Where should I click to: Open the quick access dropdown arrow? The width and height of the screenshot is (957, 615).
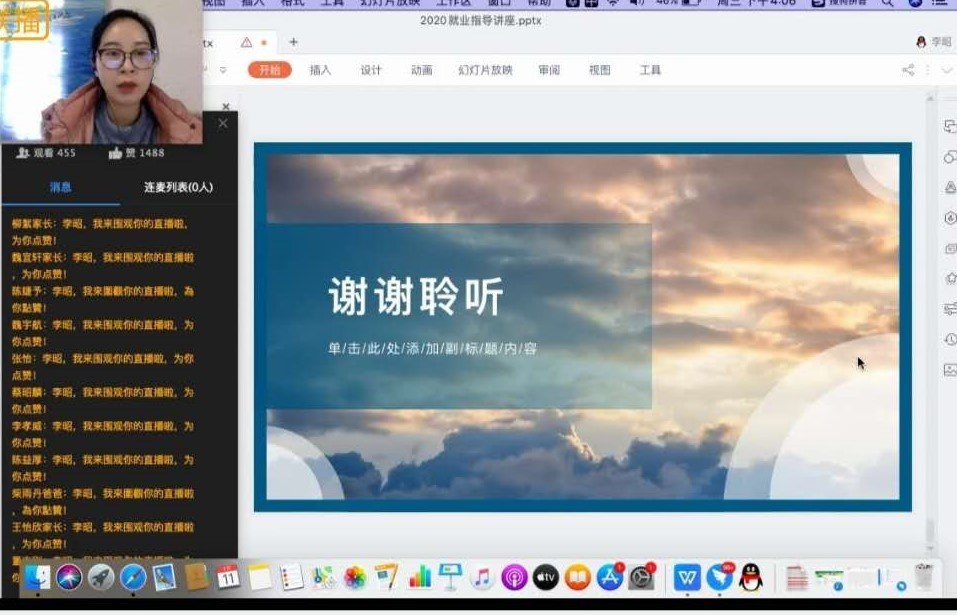point(223,70)
